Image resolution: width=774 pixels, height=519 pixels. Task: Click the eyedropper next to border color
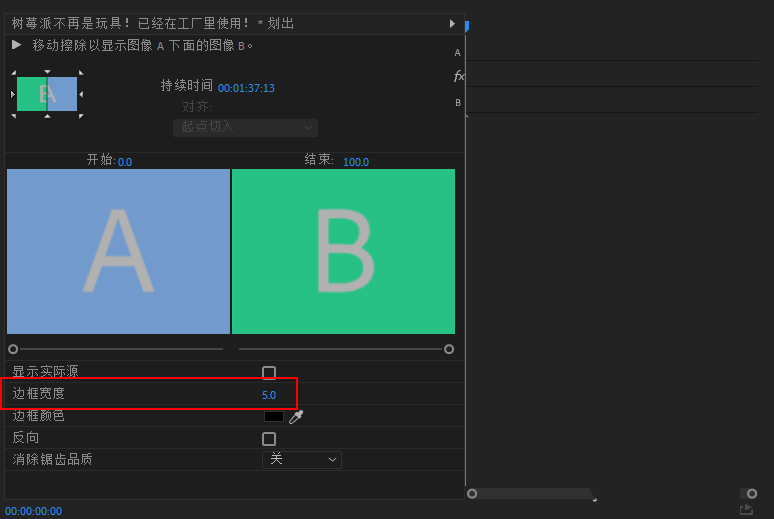(x=296, y=417)
